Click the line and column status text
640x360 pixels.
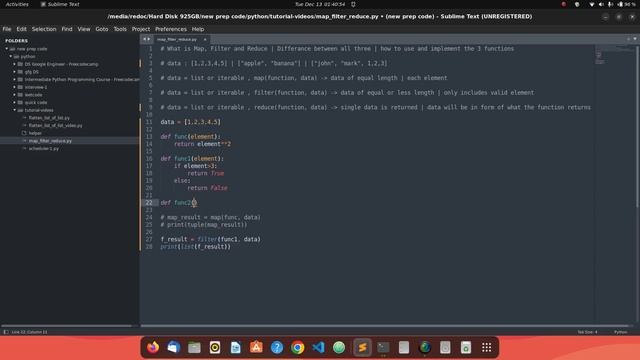click(x=29, y=332)
